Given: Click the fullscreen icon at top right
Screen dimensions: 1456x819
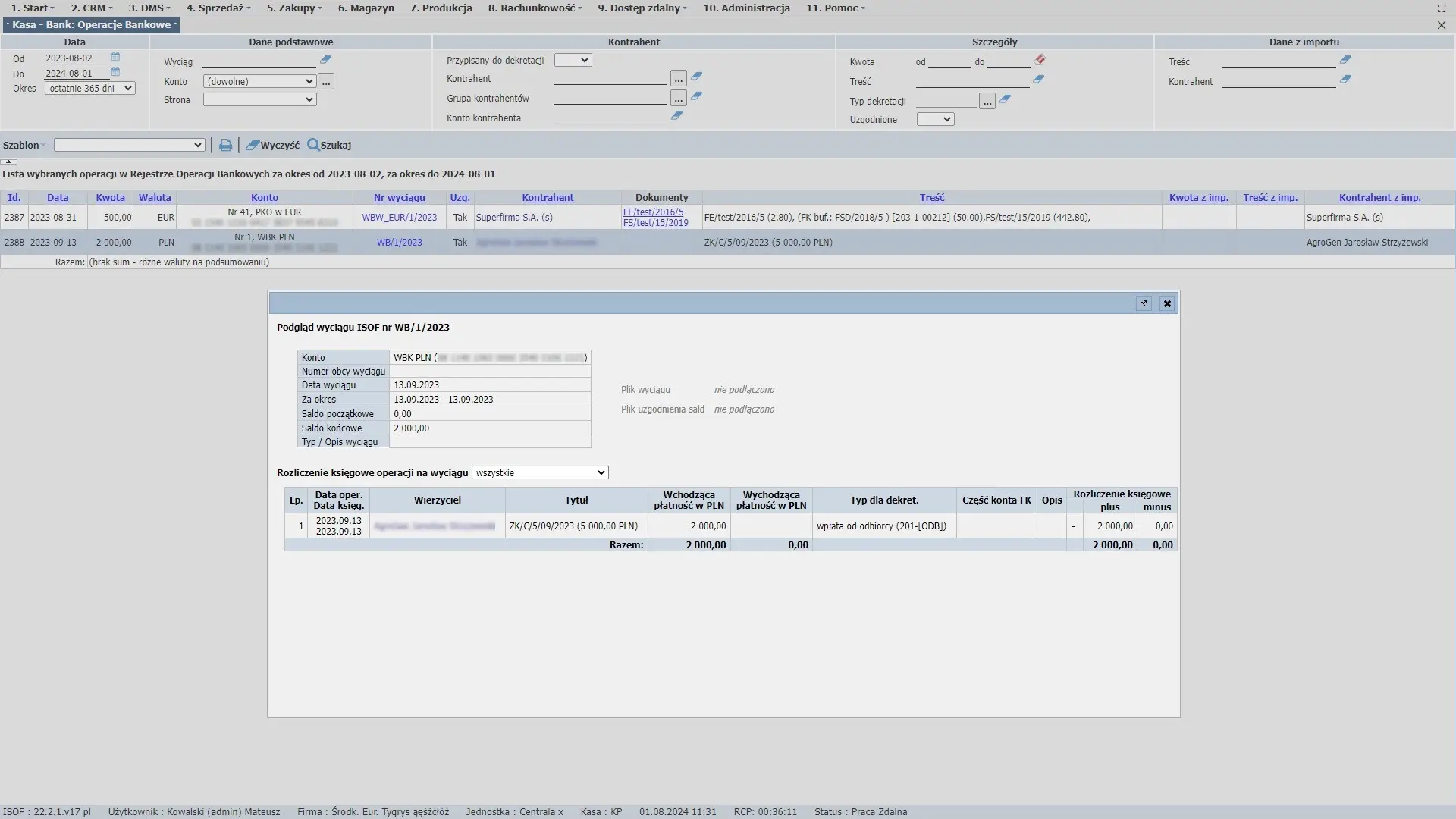Looking at the screenshot, I should coord(1442,8).
